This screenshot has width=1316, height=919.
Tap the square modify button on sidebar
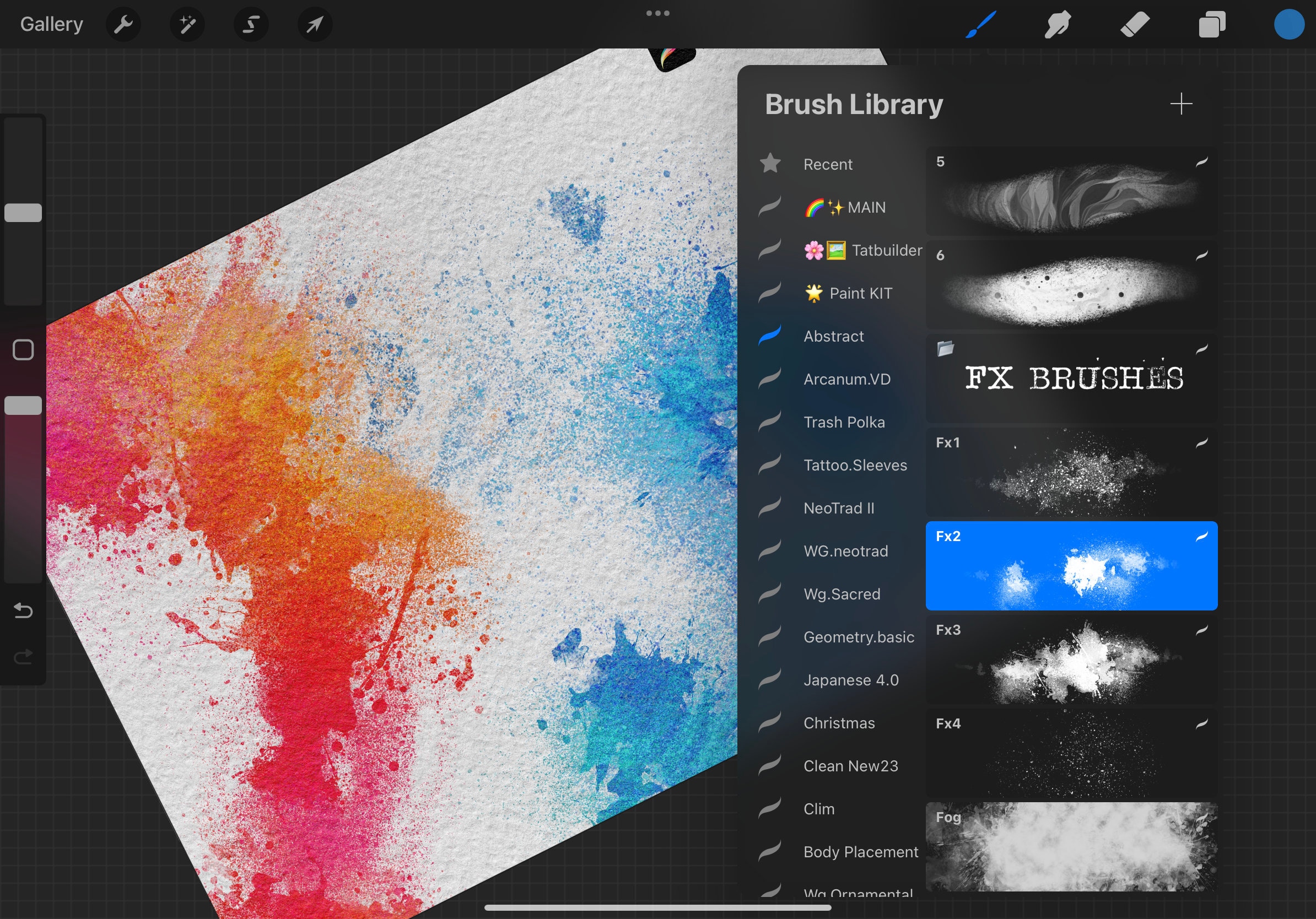pyautogui.click(x=23, y=349)
